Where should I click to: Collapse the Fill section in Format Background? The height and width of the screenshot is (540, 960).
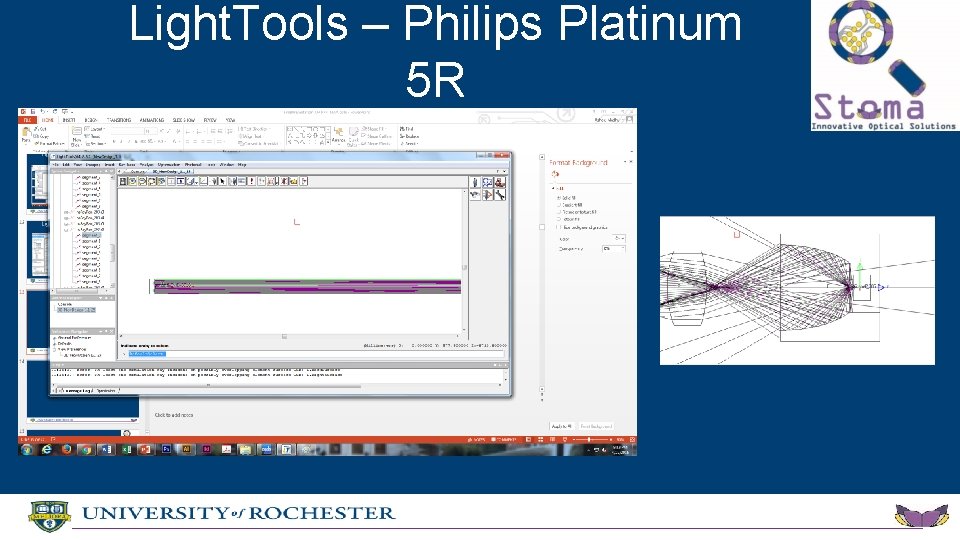pyautogui.click(x=553, y=189)
